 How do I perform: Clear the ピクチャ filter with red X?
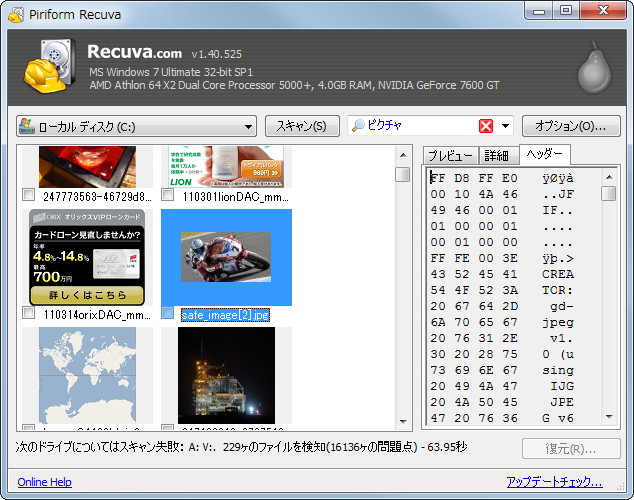tap(486, 126)
